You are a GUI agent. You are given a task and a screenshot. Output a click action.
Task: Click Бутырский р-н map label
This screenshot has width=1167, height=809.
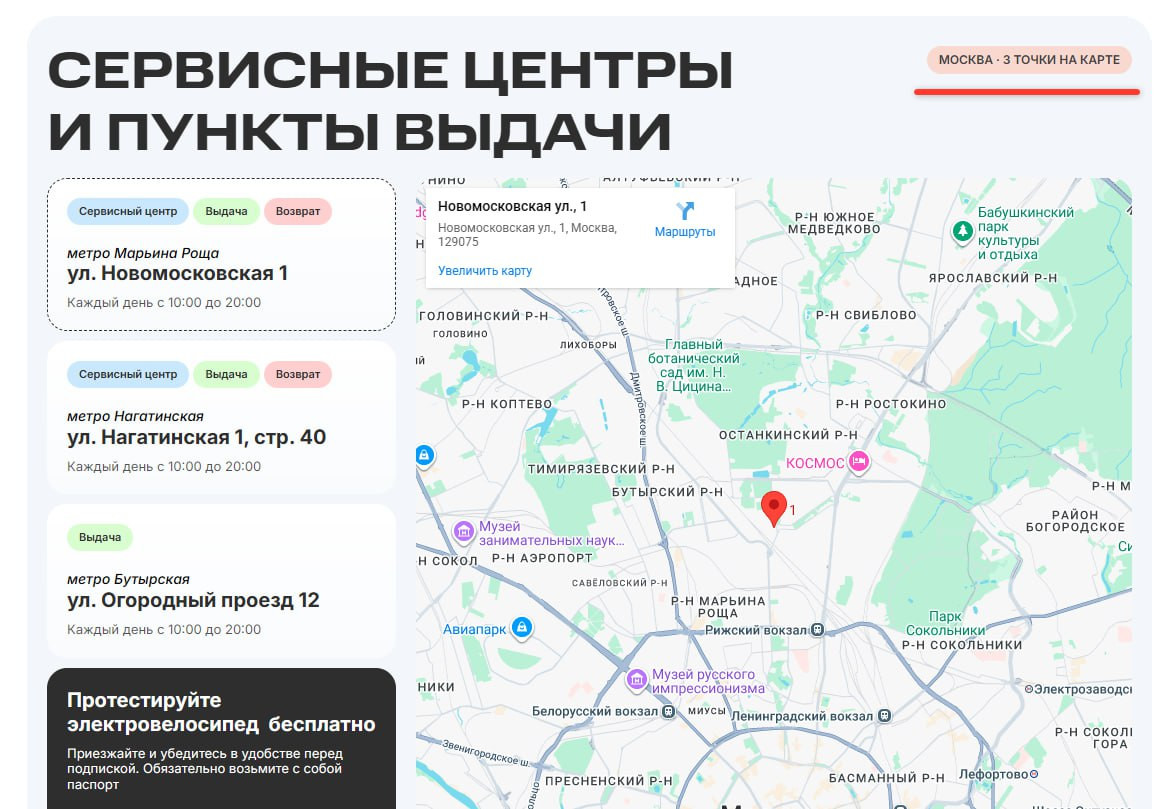(x=668, y=492)
